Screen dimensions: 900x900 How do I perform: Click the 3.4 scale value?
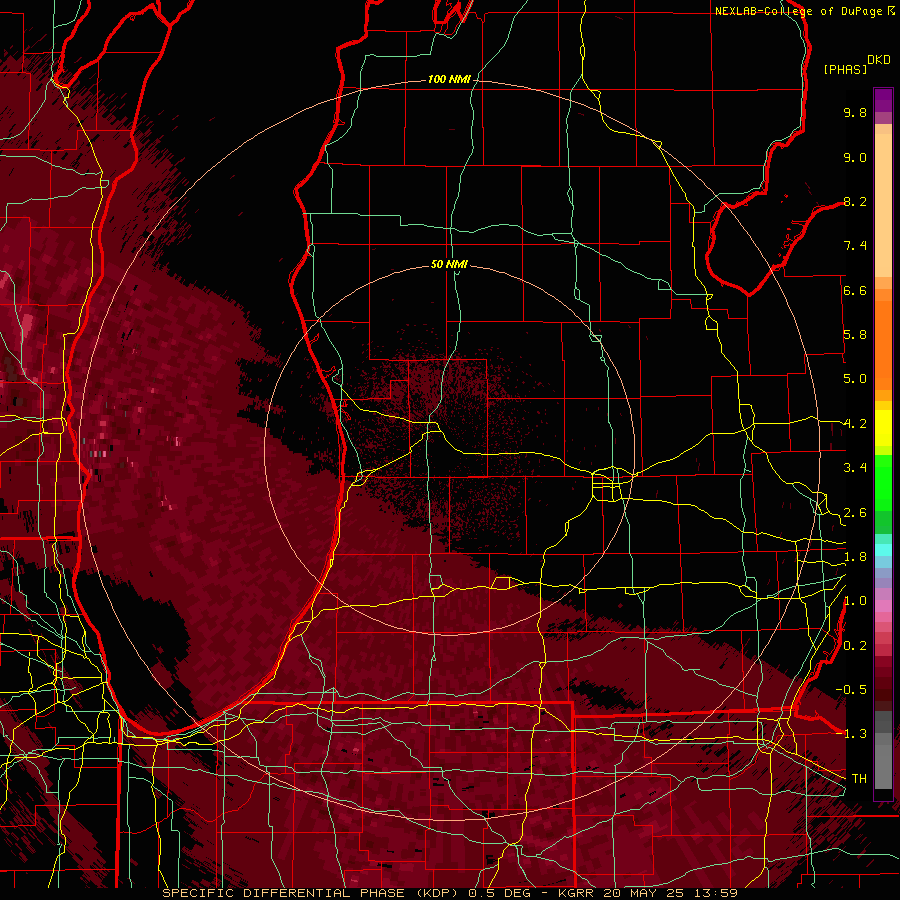tap(855, 468)
